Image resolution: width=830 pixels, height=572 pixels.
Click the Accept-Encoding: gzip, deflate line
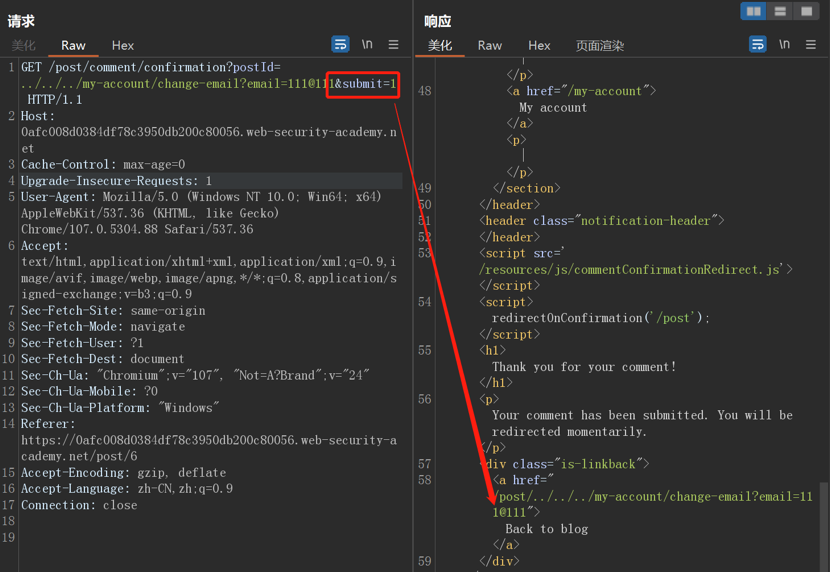(123, 473)
